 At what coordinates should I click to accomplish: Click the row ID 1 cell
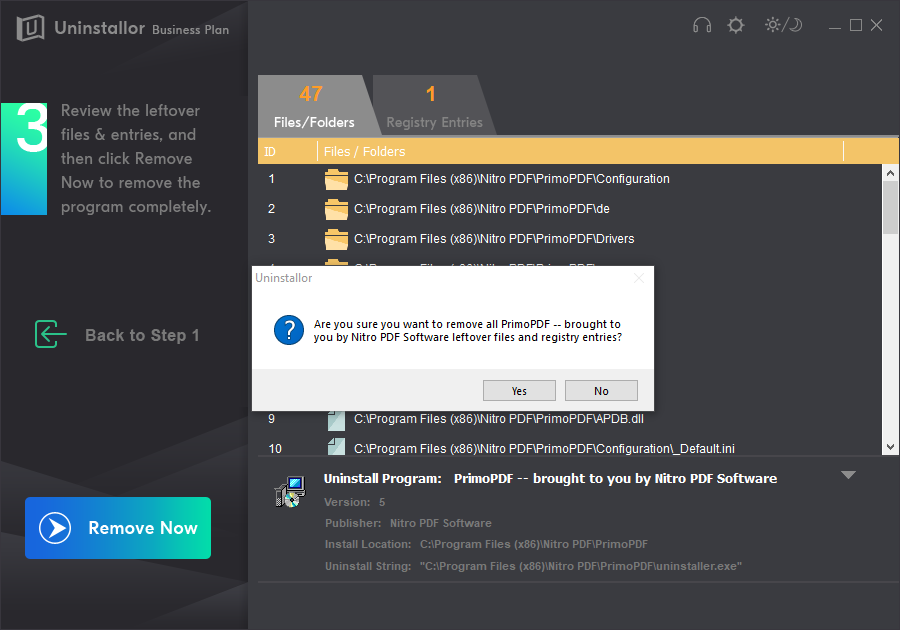(x=271, y=179)
